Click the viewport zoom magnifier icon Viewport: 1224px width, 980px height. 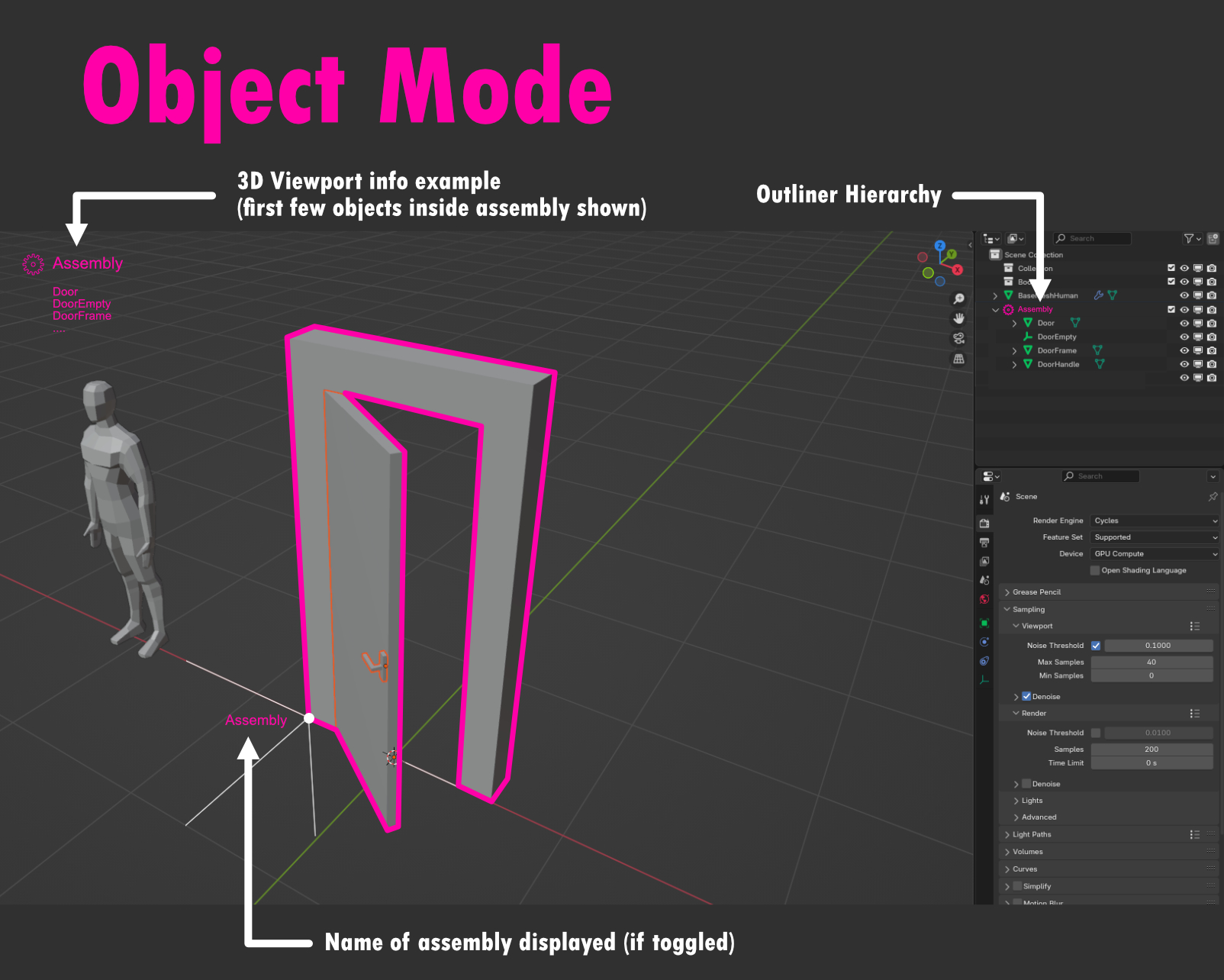point(959,298)
